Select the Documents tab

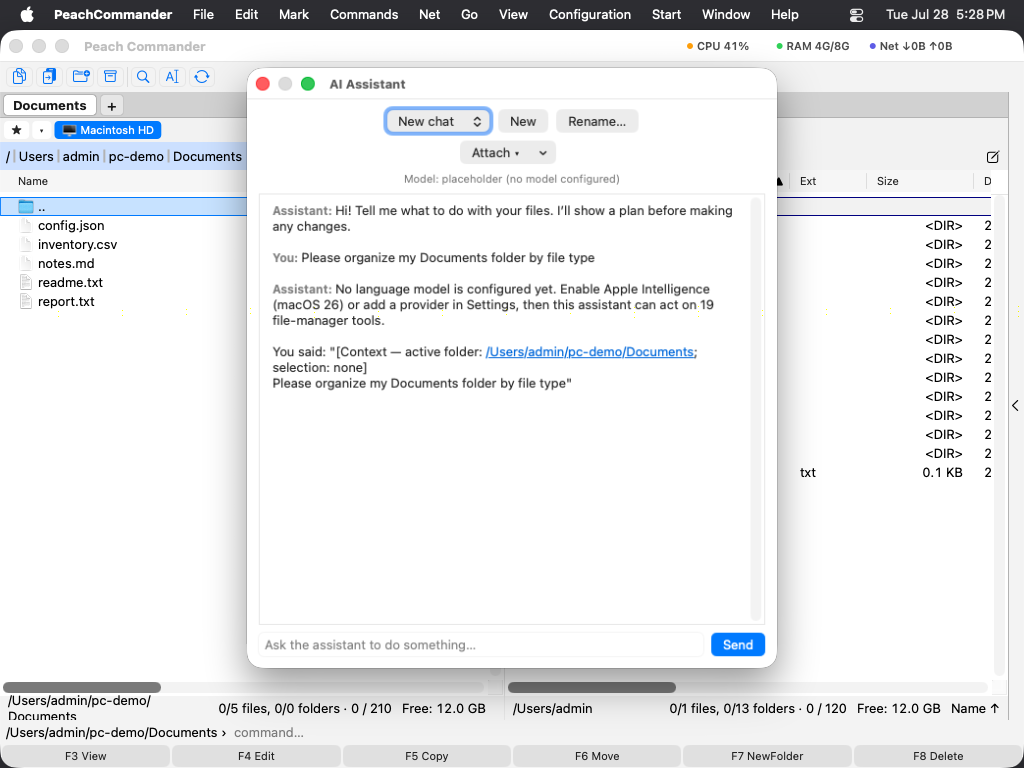click(x=50, y=105)
